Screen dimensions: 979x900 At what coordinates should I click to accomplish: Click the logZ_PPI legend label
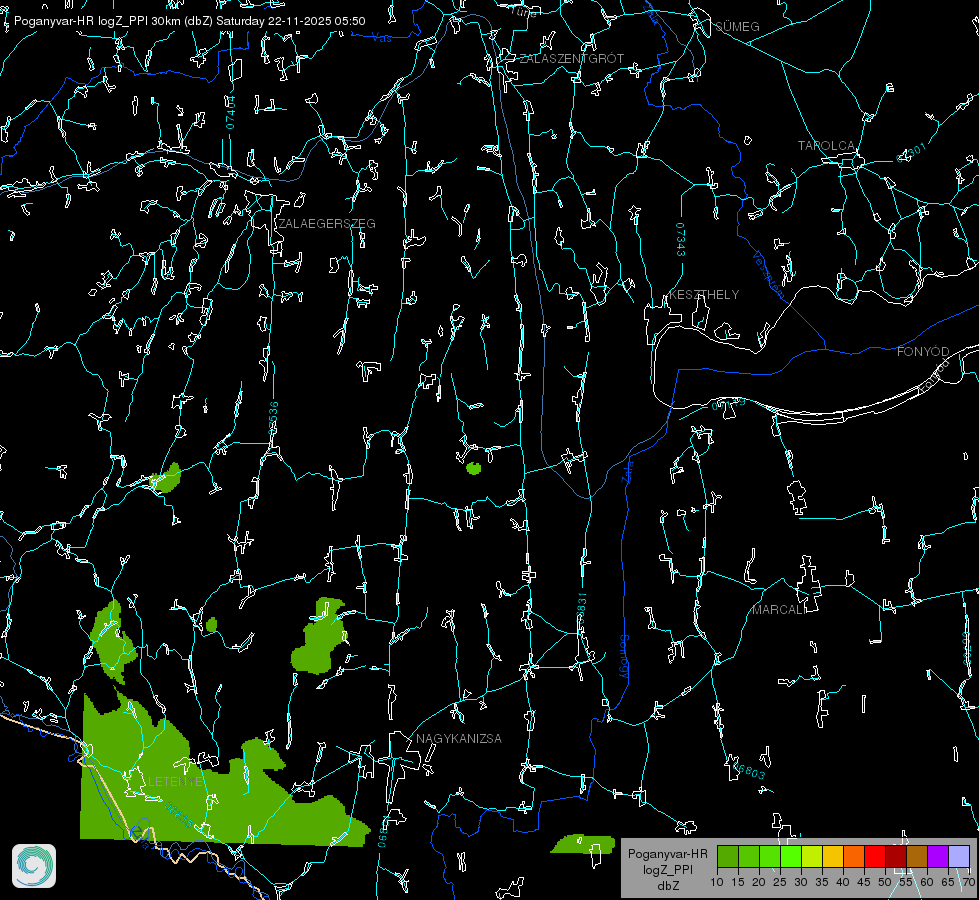click(667, 869)
